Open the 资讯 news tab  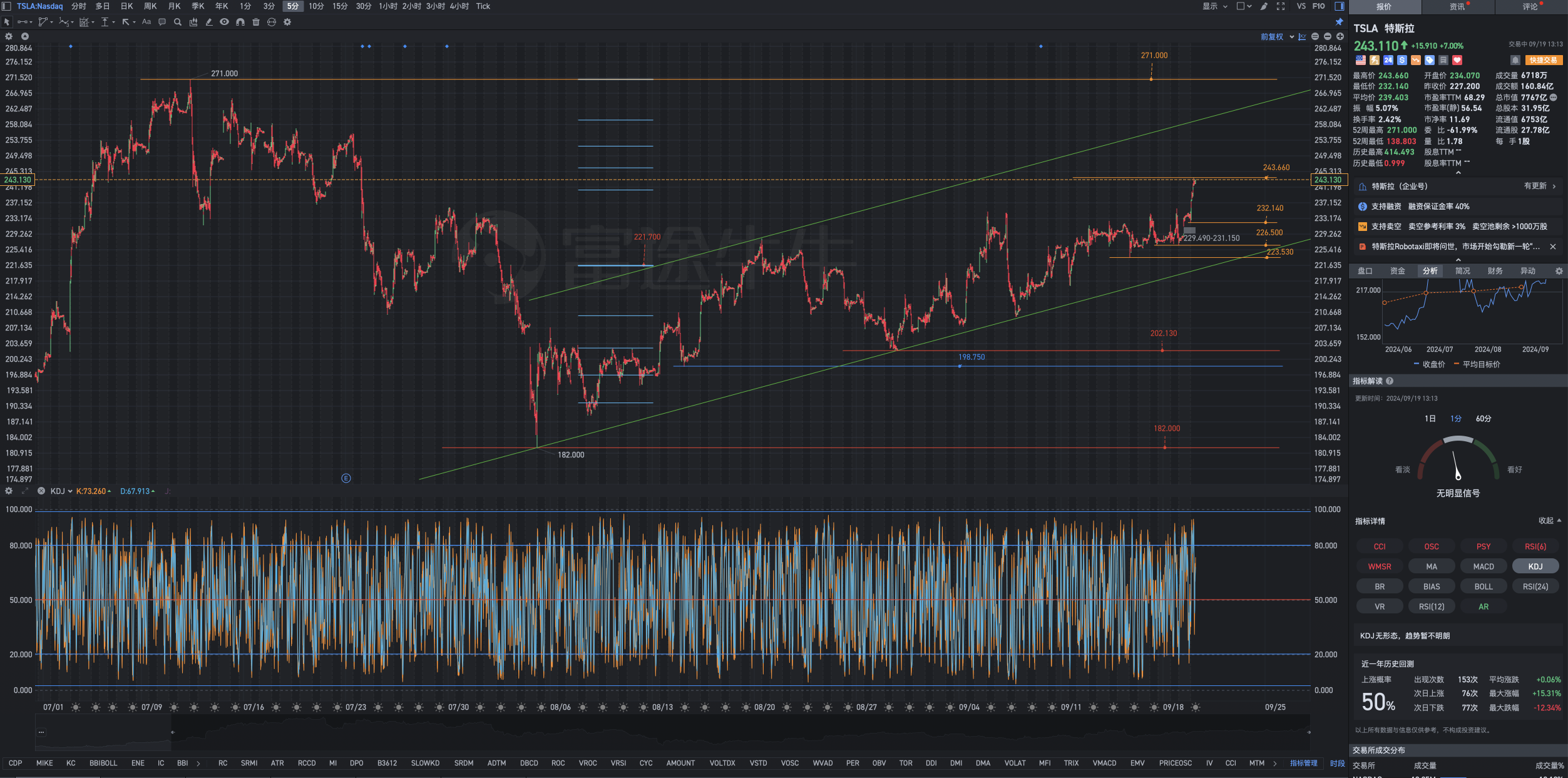(x=1457, y=7)
